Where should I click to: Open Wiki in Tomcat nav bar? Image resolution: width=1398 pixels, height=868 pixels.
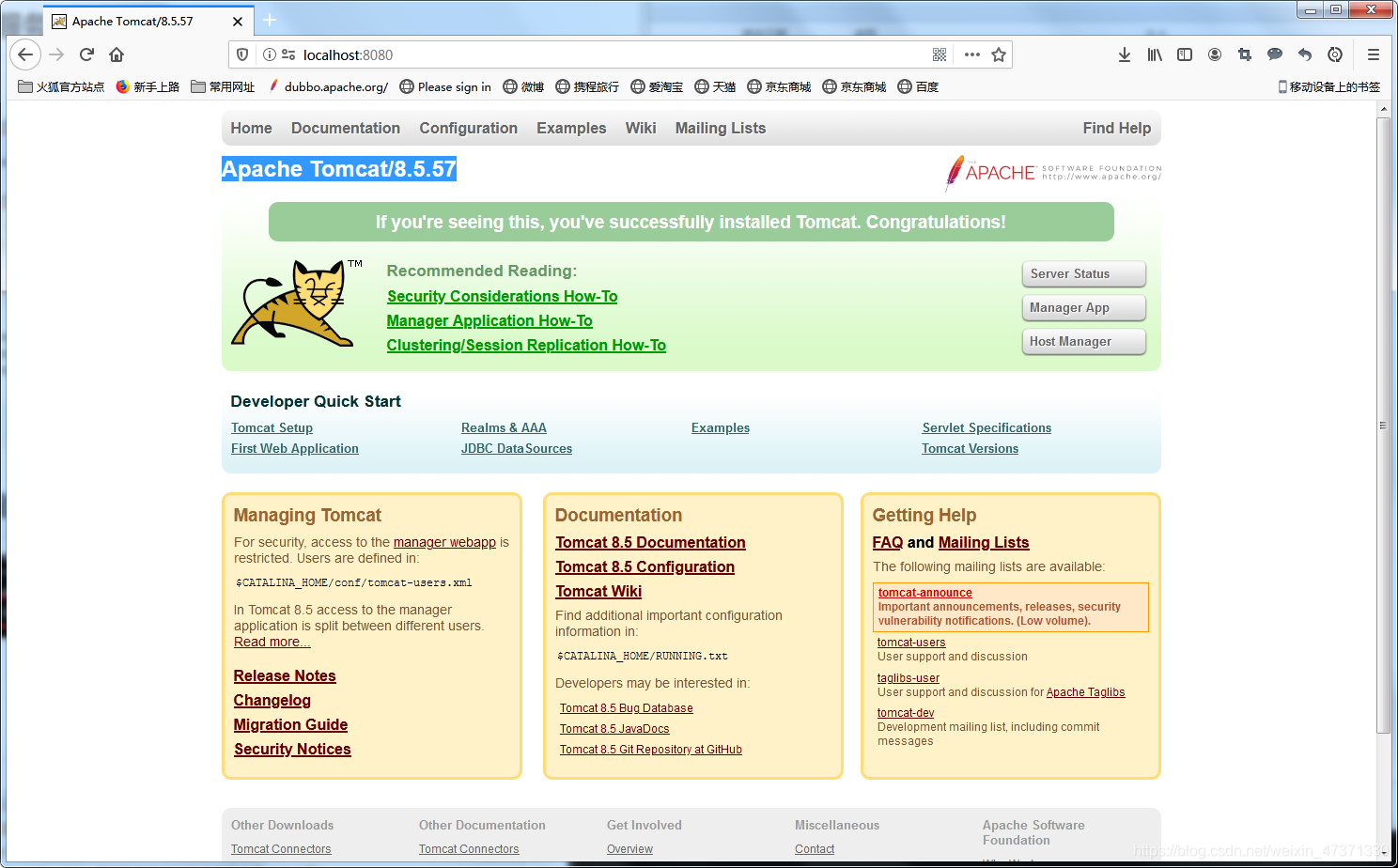pos(641,128)
